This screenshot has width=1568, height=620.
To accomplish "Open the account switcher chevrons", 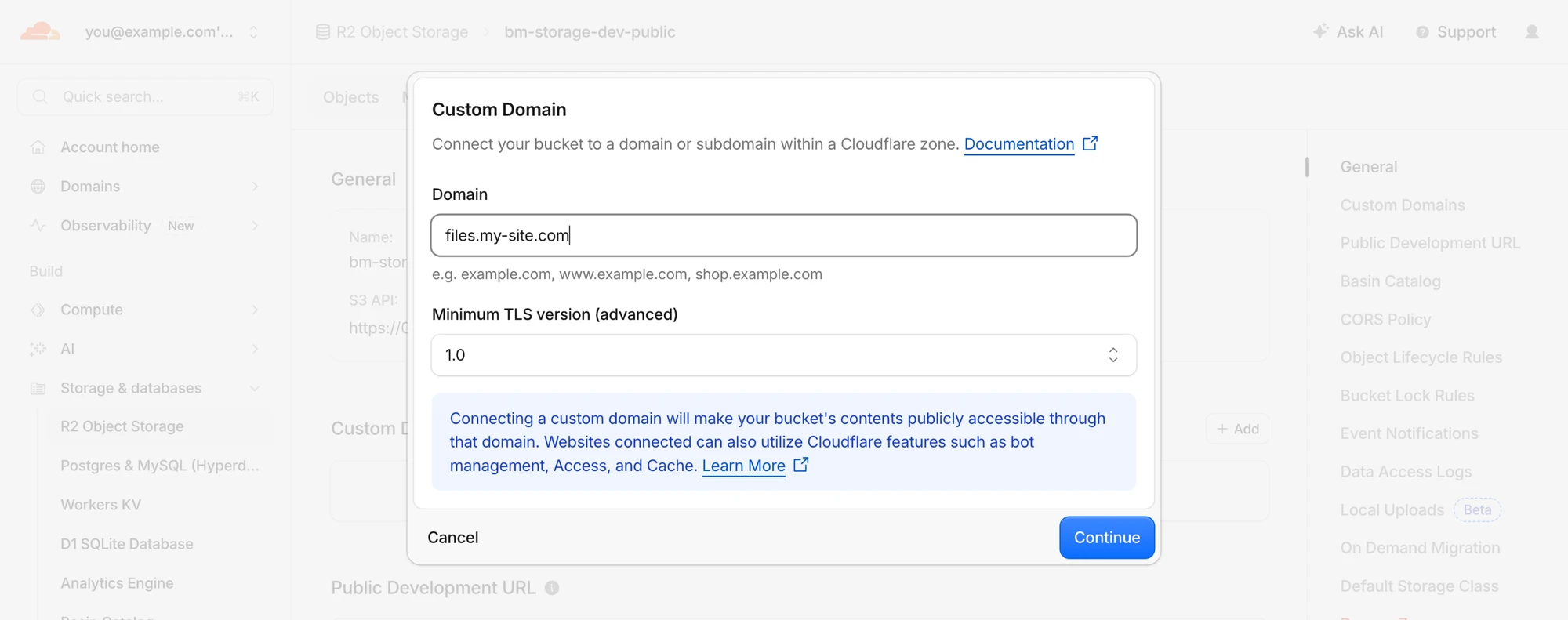I will tap(253, 32).
